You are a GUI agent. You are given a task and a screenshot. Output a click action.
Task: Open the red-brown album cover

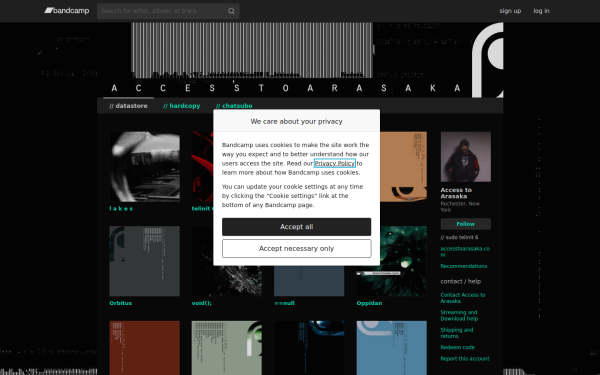(145, 348)
